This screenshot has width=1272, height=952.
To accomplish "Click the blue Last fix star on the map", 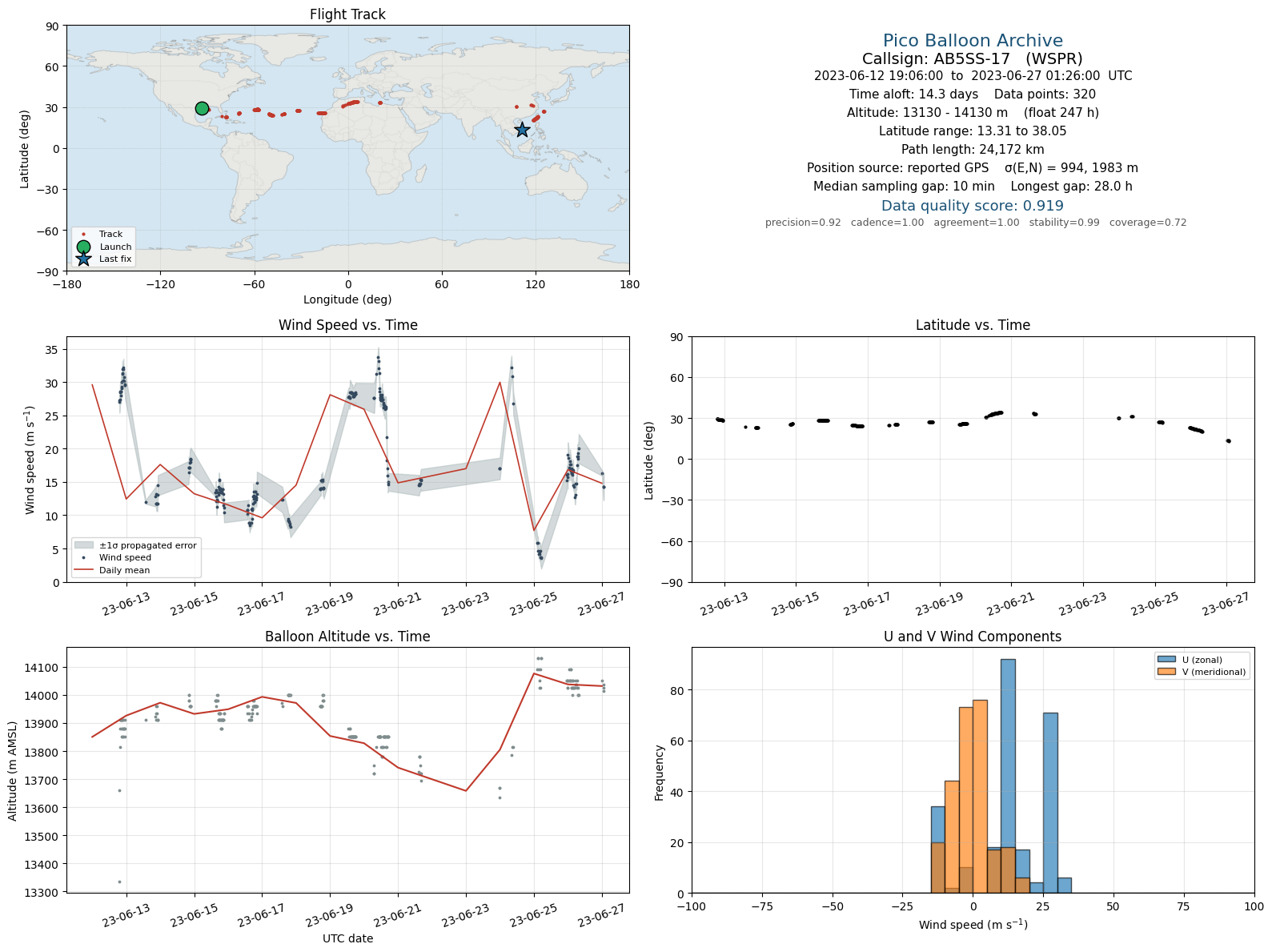I will pos(522,130).
